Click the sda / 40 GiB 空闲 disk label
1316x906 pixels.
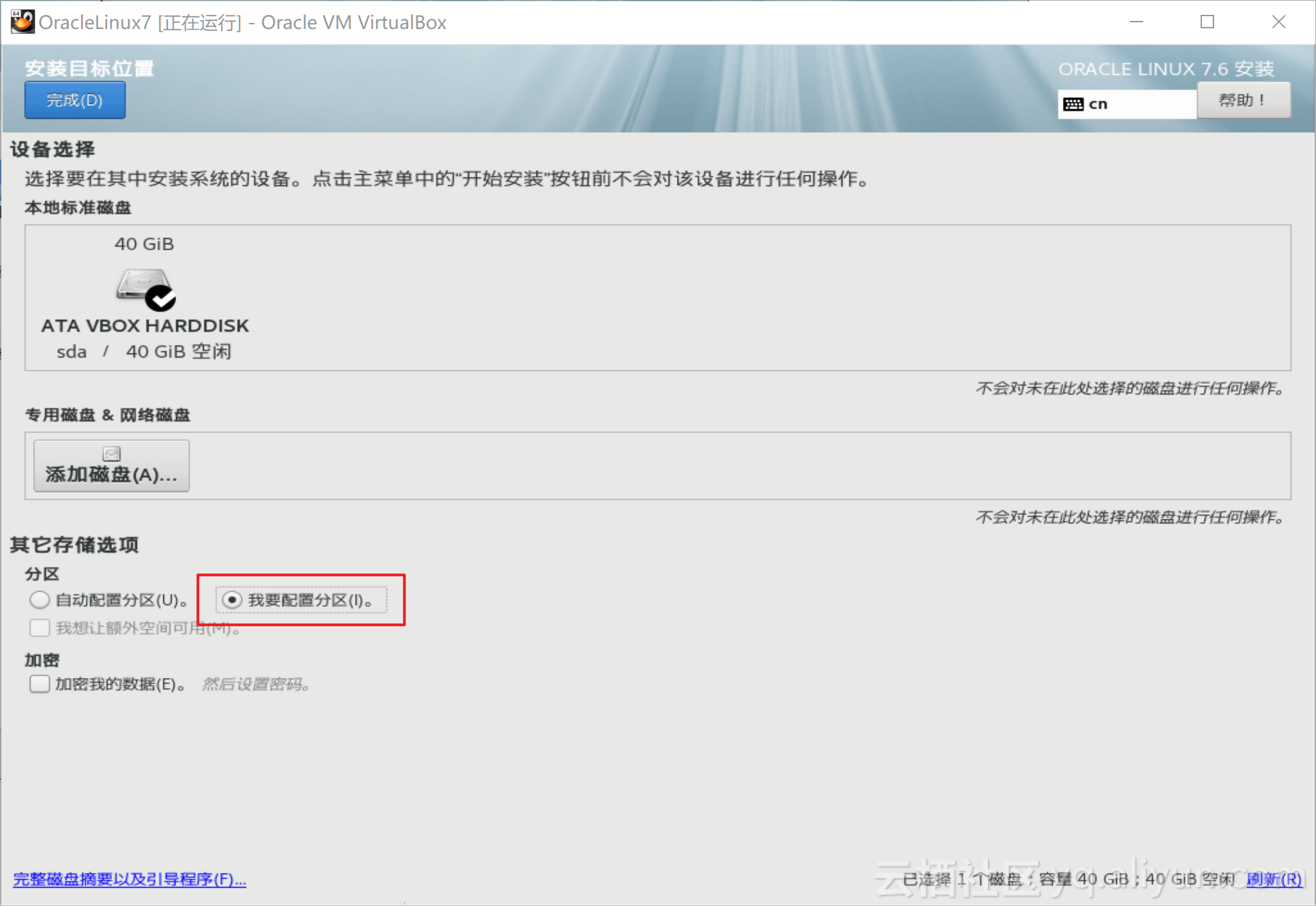pyautogui.click(x=144, y=351)
